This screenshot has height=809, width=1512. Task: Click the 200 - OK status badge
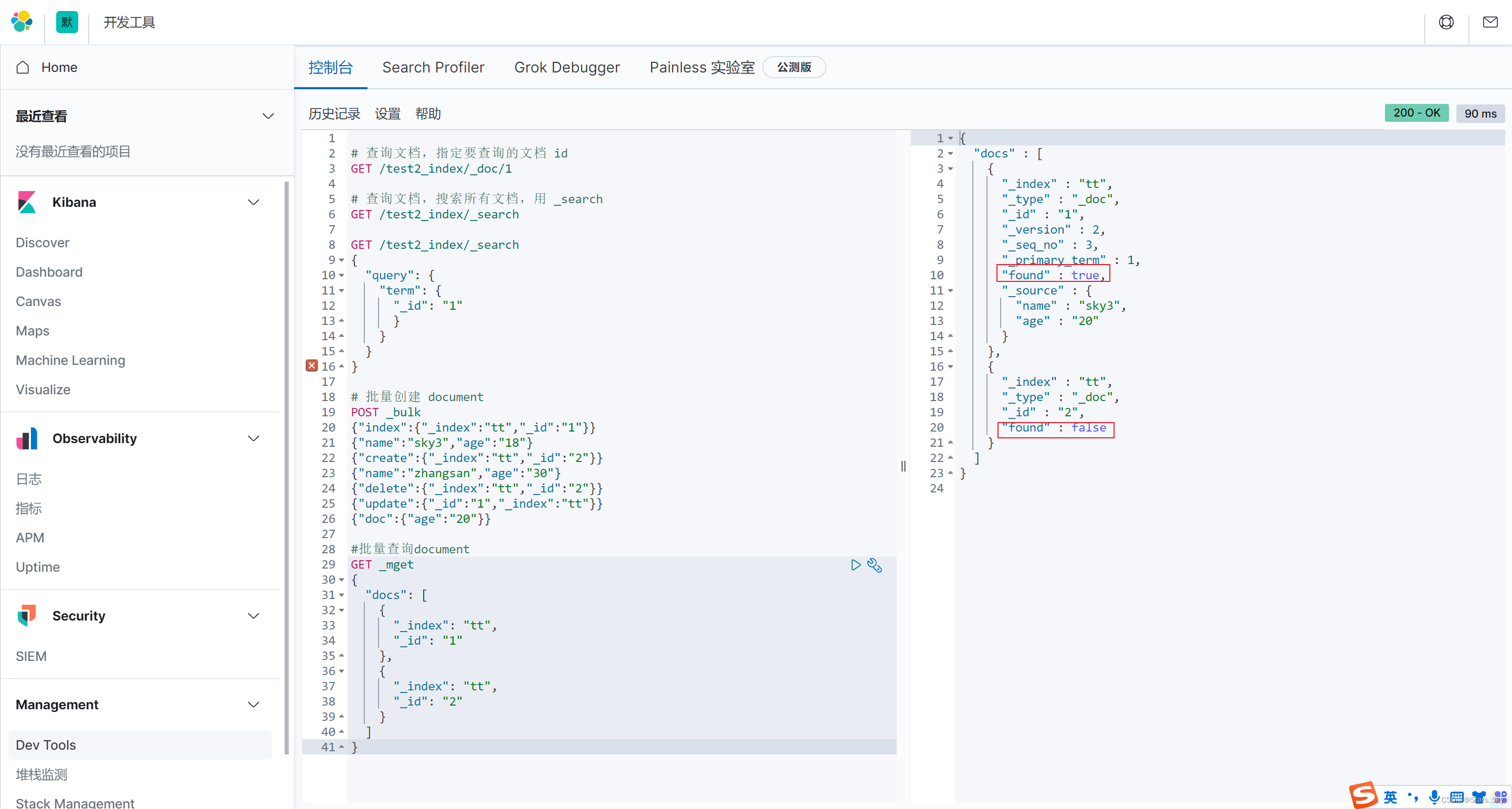tap(1416, 113)
